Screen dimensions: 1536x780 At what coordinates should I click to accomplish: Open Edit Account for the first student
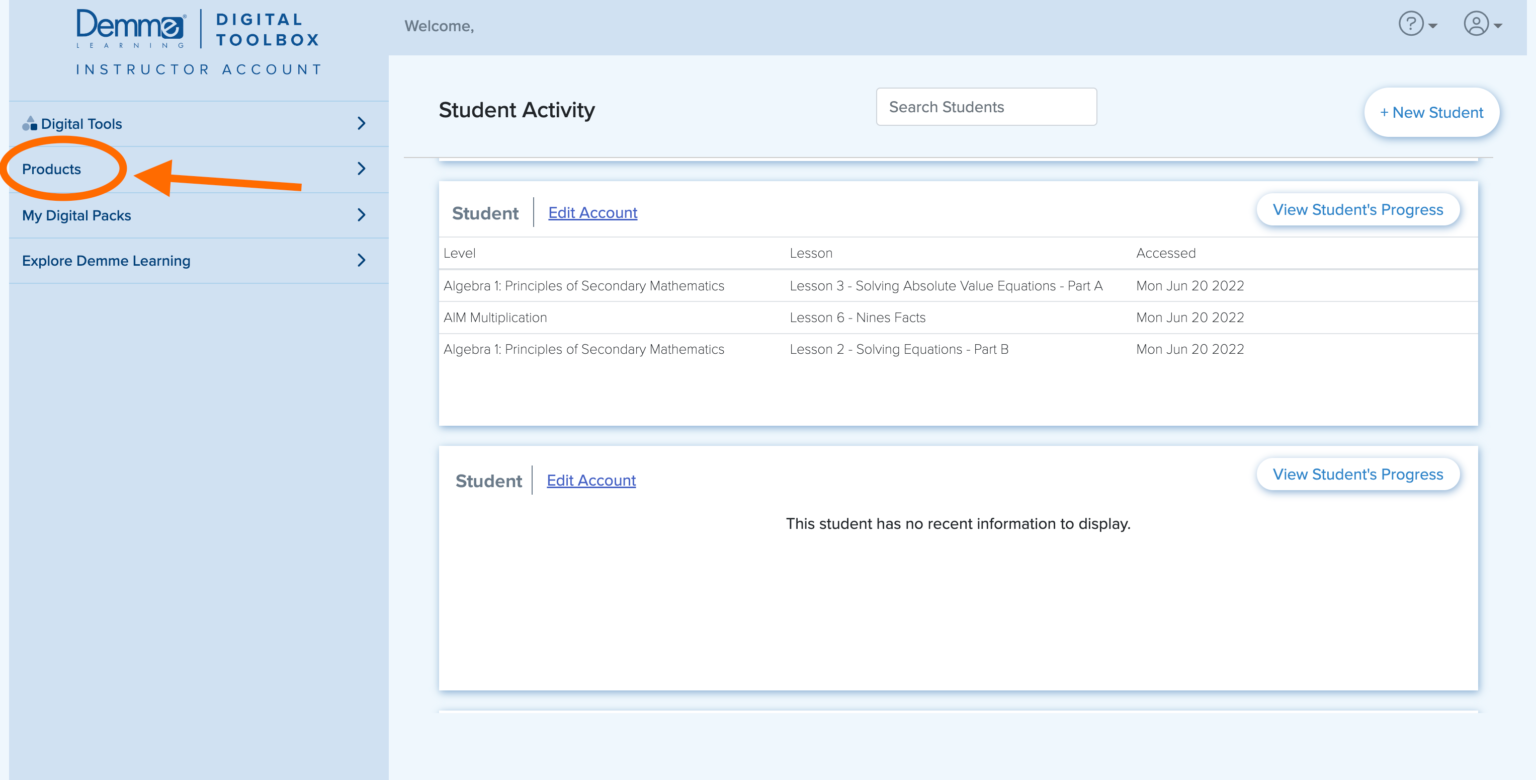coord(592,212)
